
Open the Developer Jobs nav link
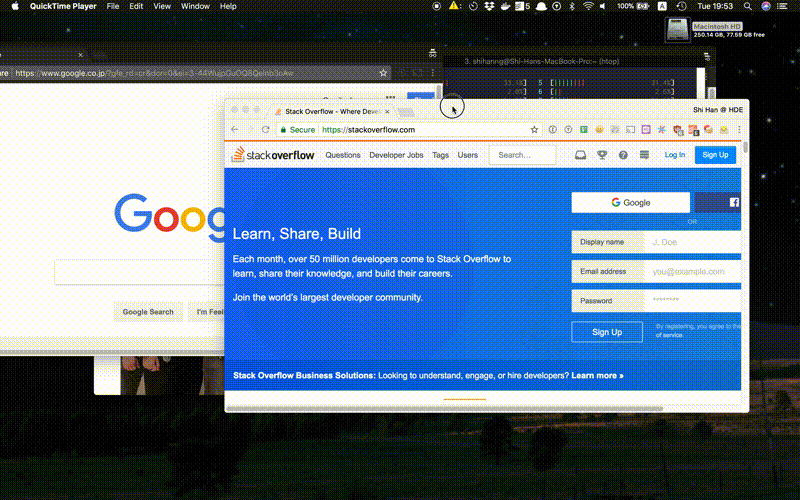pos(396,155)
